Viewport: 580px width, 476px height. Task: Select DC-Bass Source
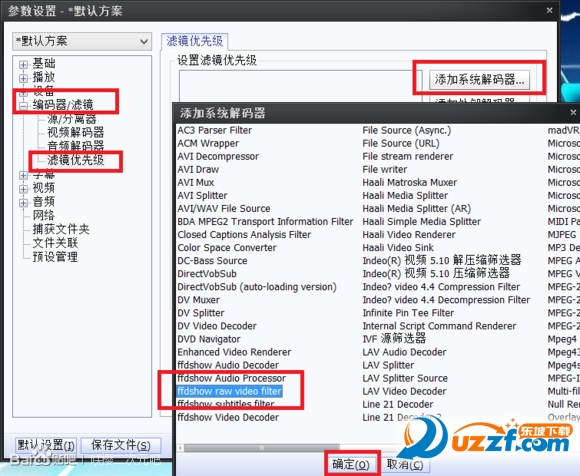[212, 261]
